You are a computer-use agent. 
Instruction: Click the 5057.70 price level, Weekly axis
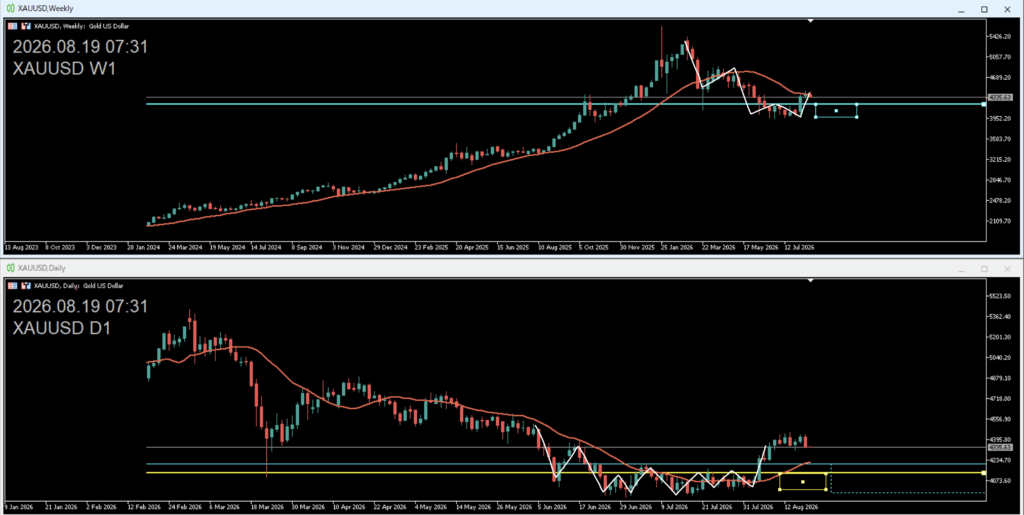1000,57
